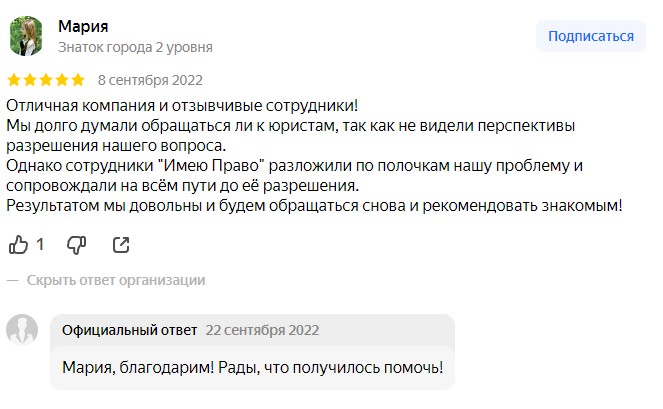Click the third rating star
663x409 pixels.
point(46,79)
